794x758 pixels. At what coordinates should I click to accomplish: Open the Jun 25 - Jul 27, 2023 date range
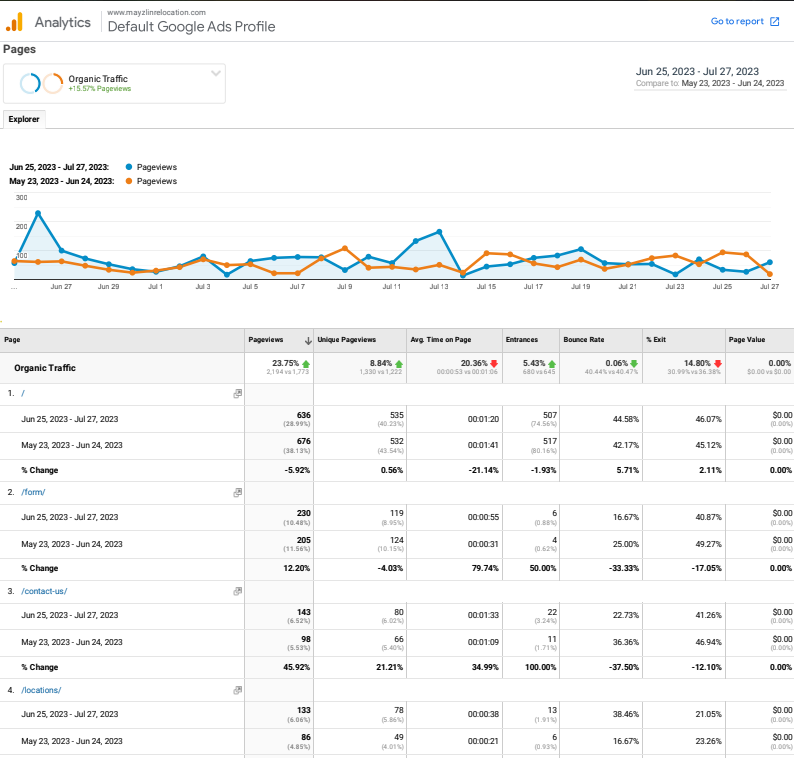696,71
